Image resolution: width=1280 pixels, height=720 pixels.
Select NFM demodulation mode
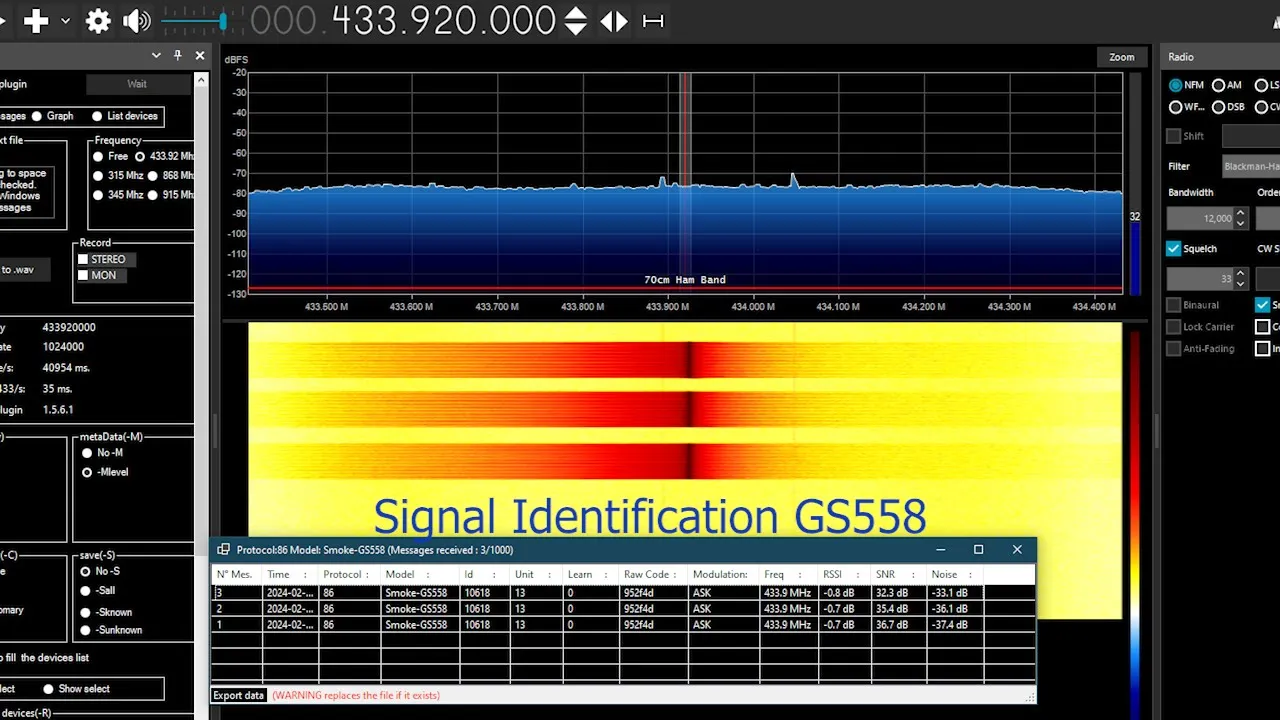pyautogui.click(x=1176, y=86)
